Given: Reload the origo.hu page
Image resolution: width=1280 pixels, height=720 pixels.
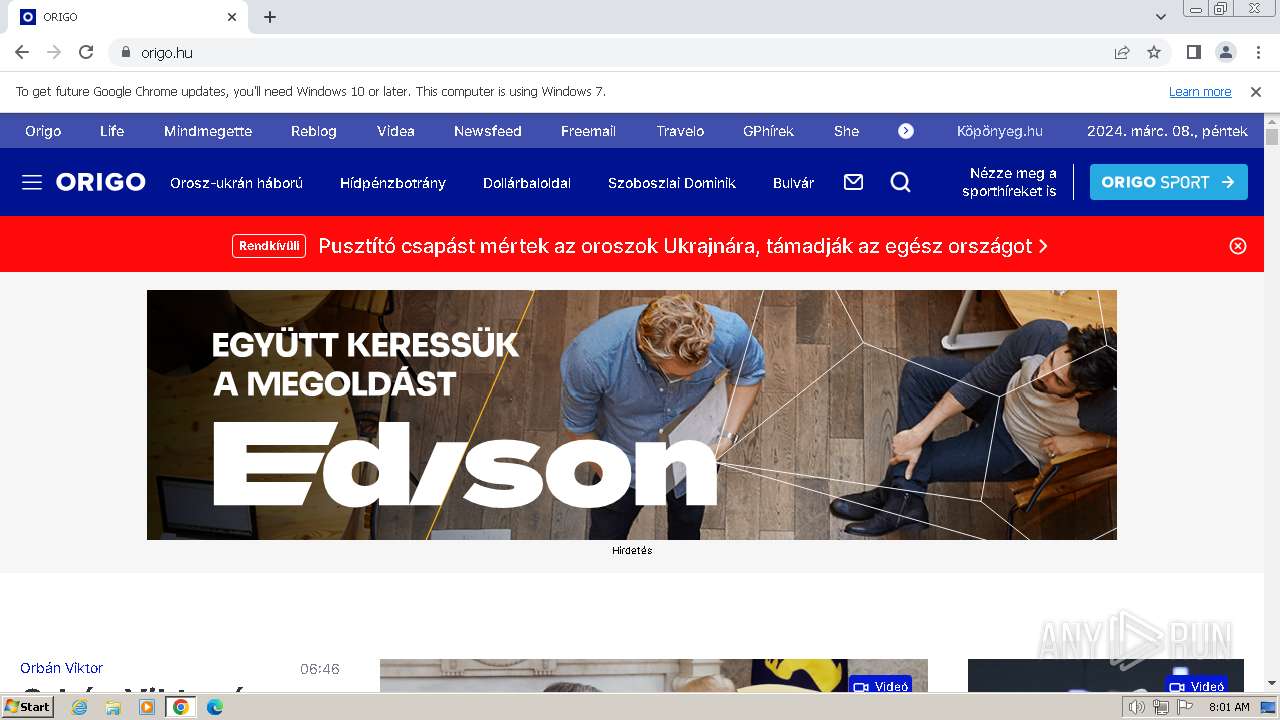Looking at the screenshot, I should [86, 52].
